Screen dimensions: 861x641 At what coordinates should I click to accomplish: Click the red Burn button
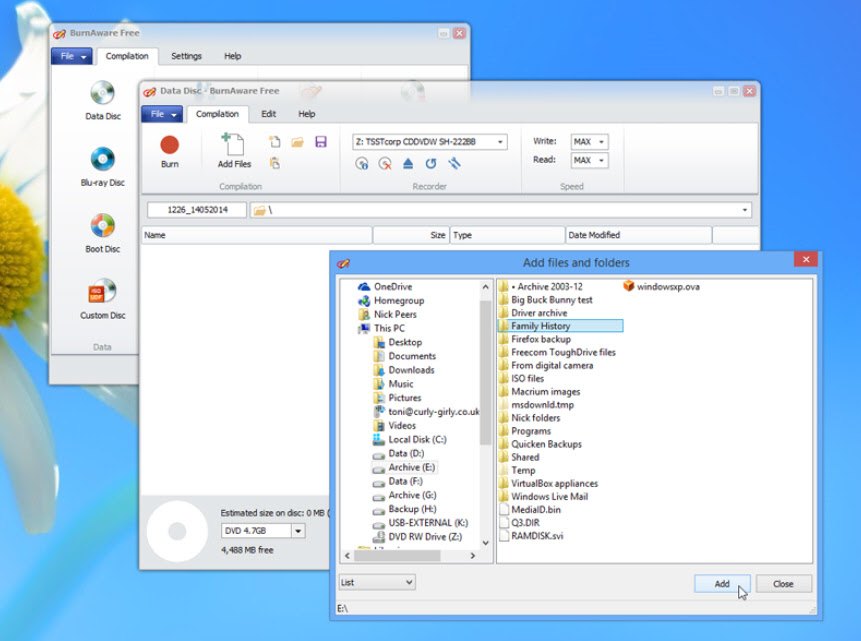(170, 152)
